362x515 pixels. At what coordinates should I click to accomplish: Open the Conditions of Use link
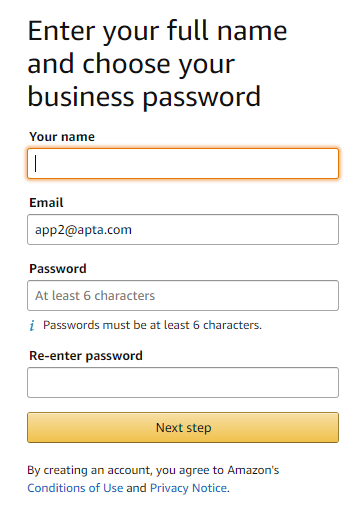point(75,488)
